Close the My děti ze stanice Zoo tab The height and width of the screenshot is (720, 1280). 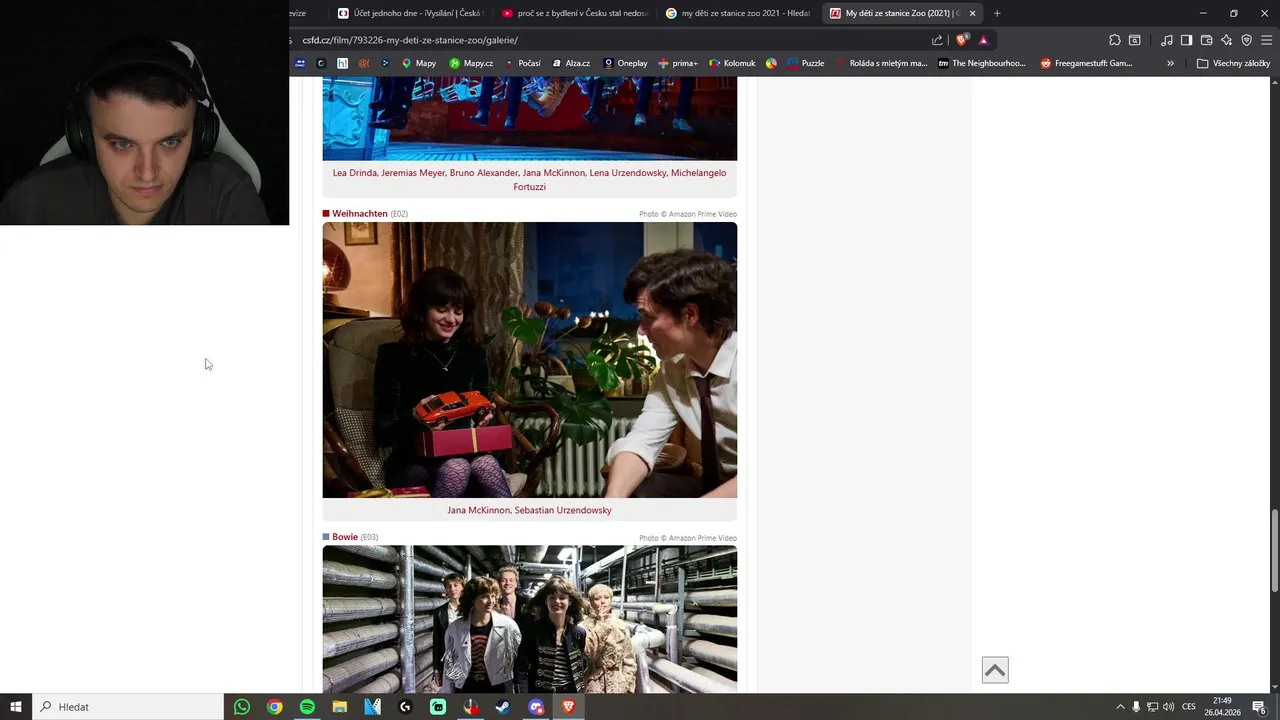click(972, 13)
